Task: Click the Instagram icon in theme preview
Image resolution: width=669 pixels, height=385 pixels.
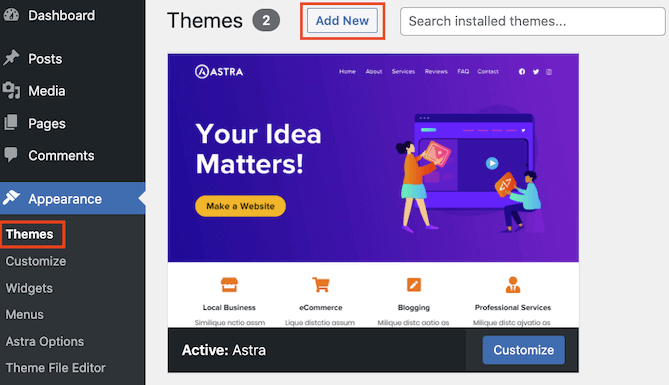Action: click(549, 72)
